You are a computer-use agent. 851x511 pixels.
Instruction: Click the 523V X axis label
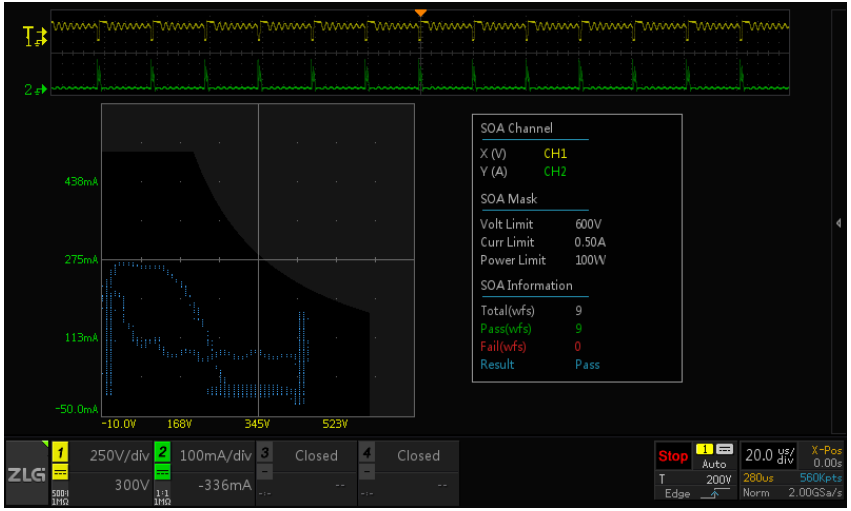[x=335, y=424]
